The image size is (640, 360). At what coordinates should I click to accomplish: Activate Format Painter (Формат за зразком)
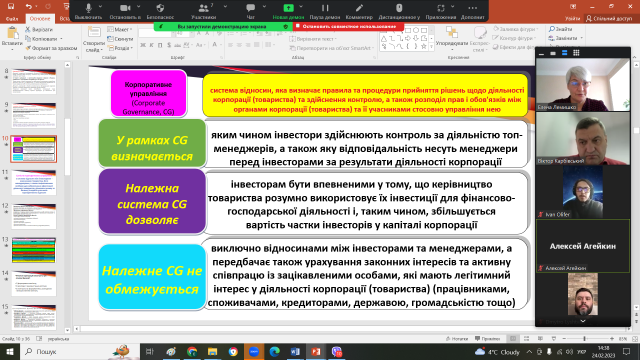tap(51, 48)
